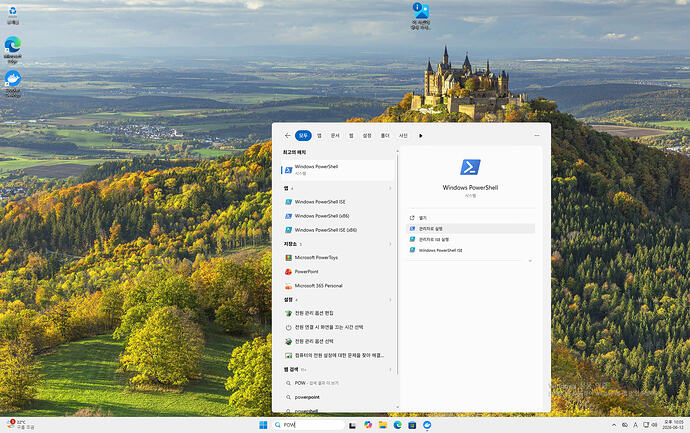Click 열기 (Open) in the preview pane
This screenshot has width=690, height=433.
coord(470,218)
